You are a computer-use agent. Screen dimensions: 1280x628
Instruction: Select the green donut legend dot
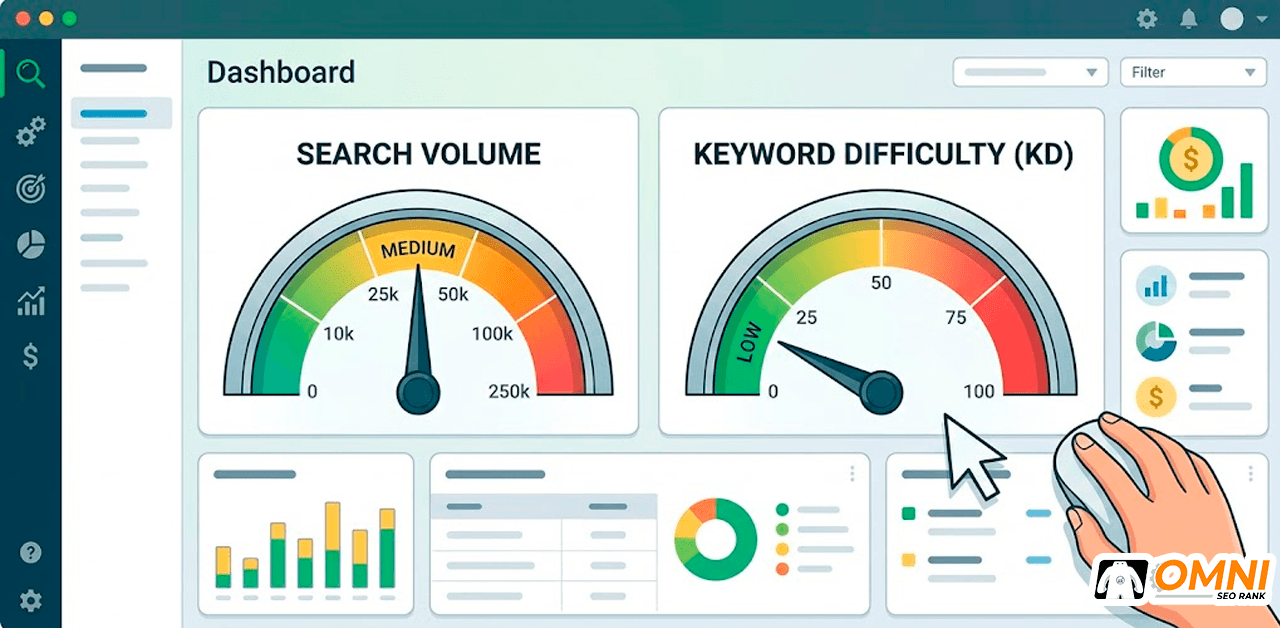[x=782, y=509]
